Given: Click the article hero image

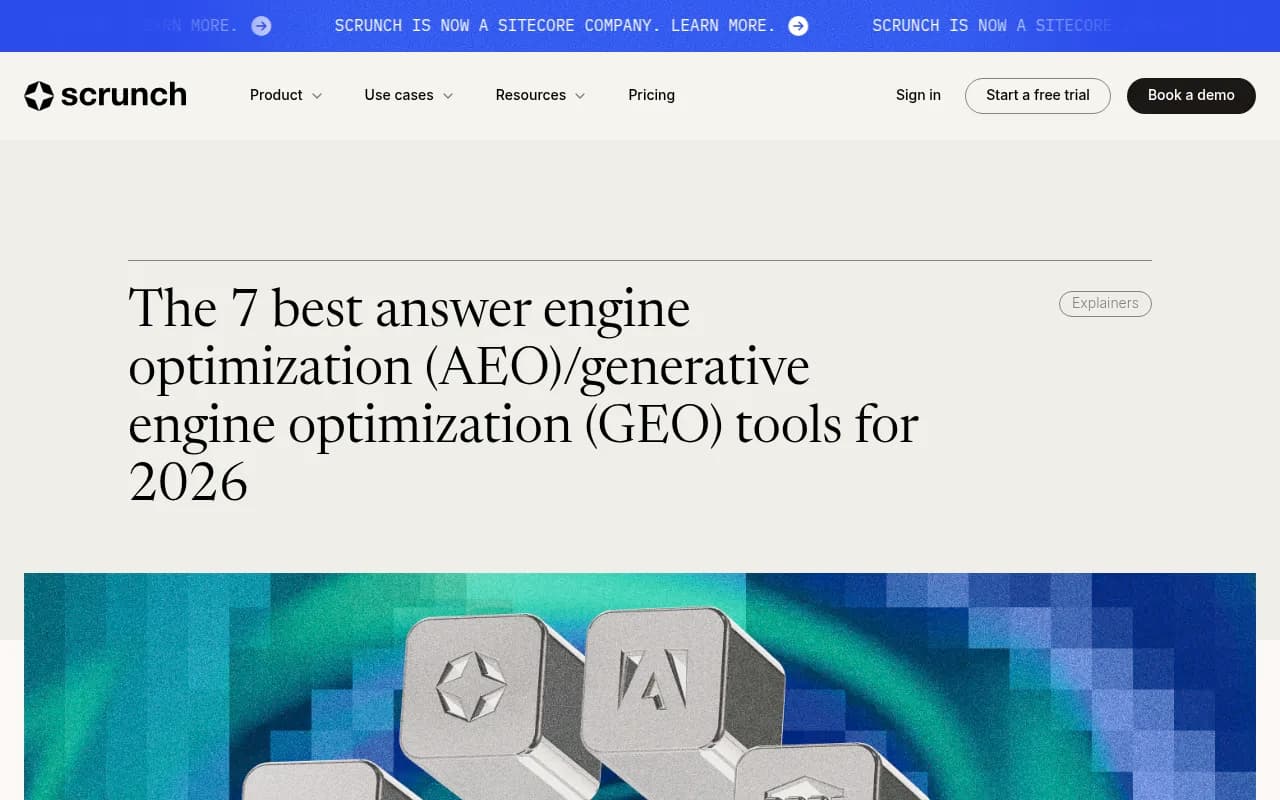Looking at the screenshot, I should (640, 686).
